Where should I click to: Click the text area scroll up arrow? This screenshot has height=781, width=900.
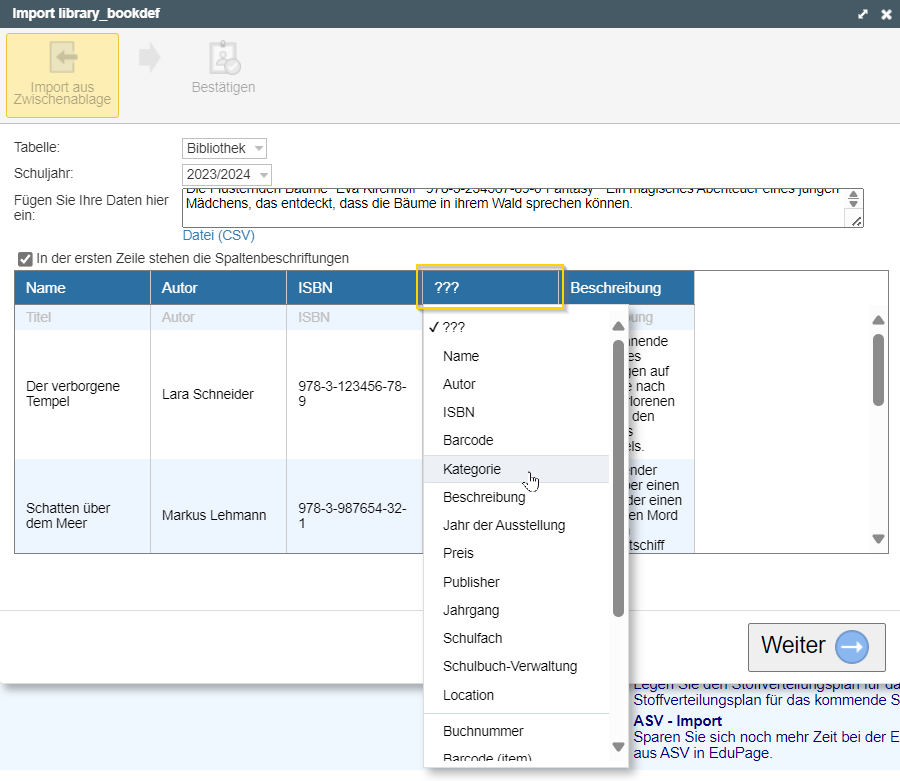[854, 195]
